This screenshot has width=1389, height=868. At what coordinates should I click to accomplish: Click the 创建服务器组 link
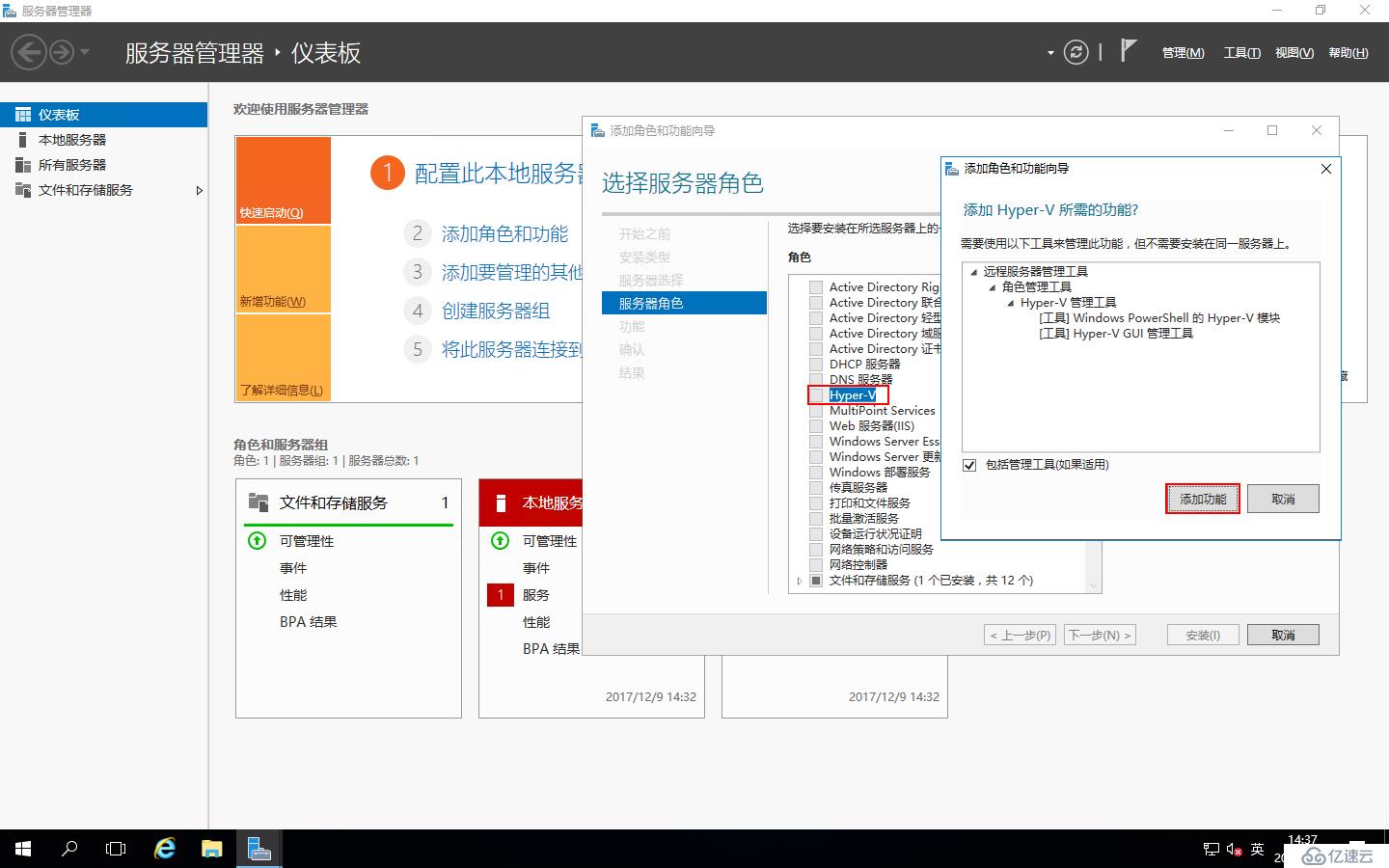[x=496, y=312]
